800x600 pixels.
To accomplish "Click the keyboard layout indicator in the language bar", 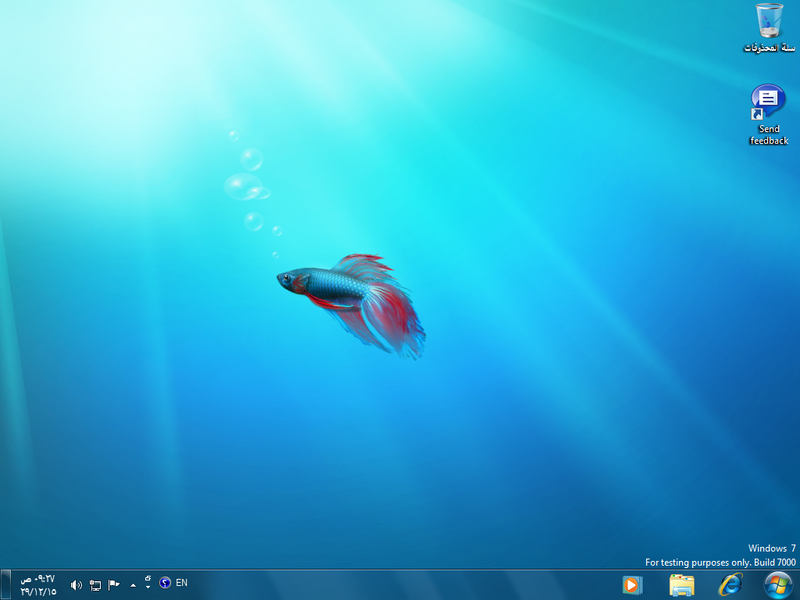I will (x=147, y=580).
